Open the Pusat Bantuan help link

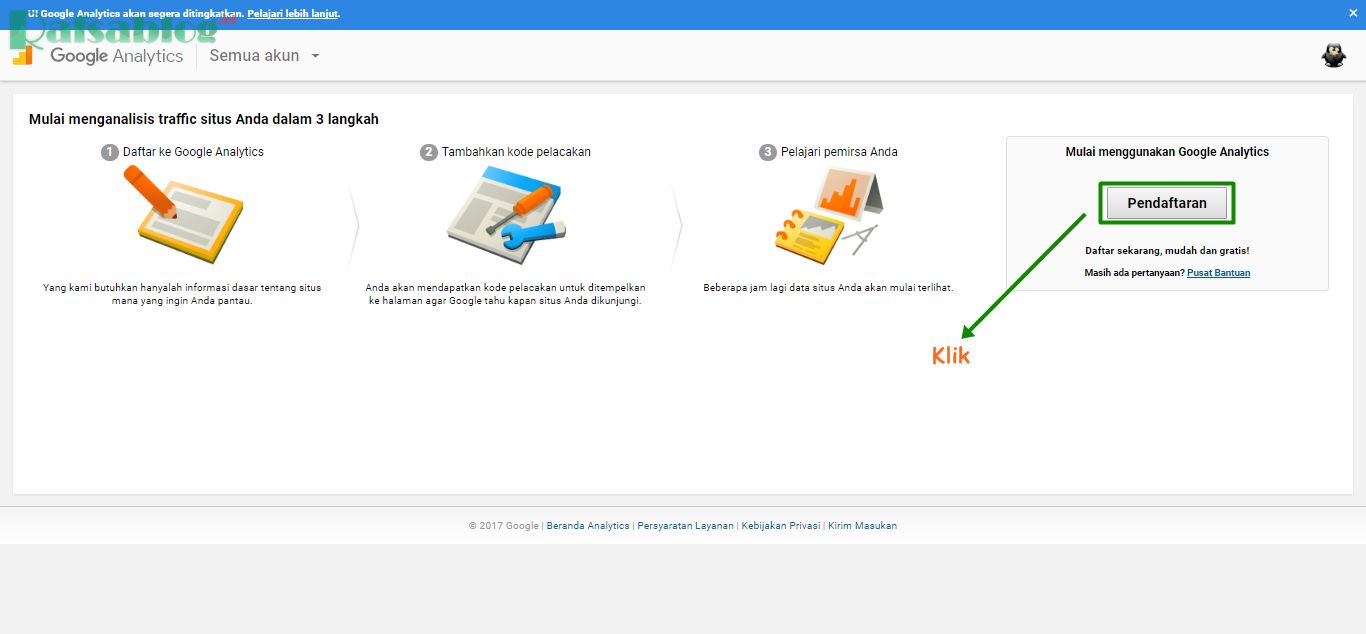click(1218, 273)
